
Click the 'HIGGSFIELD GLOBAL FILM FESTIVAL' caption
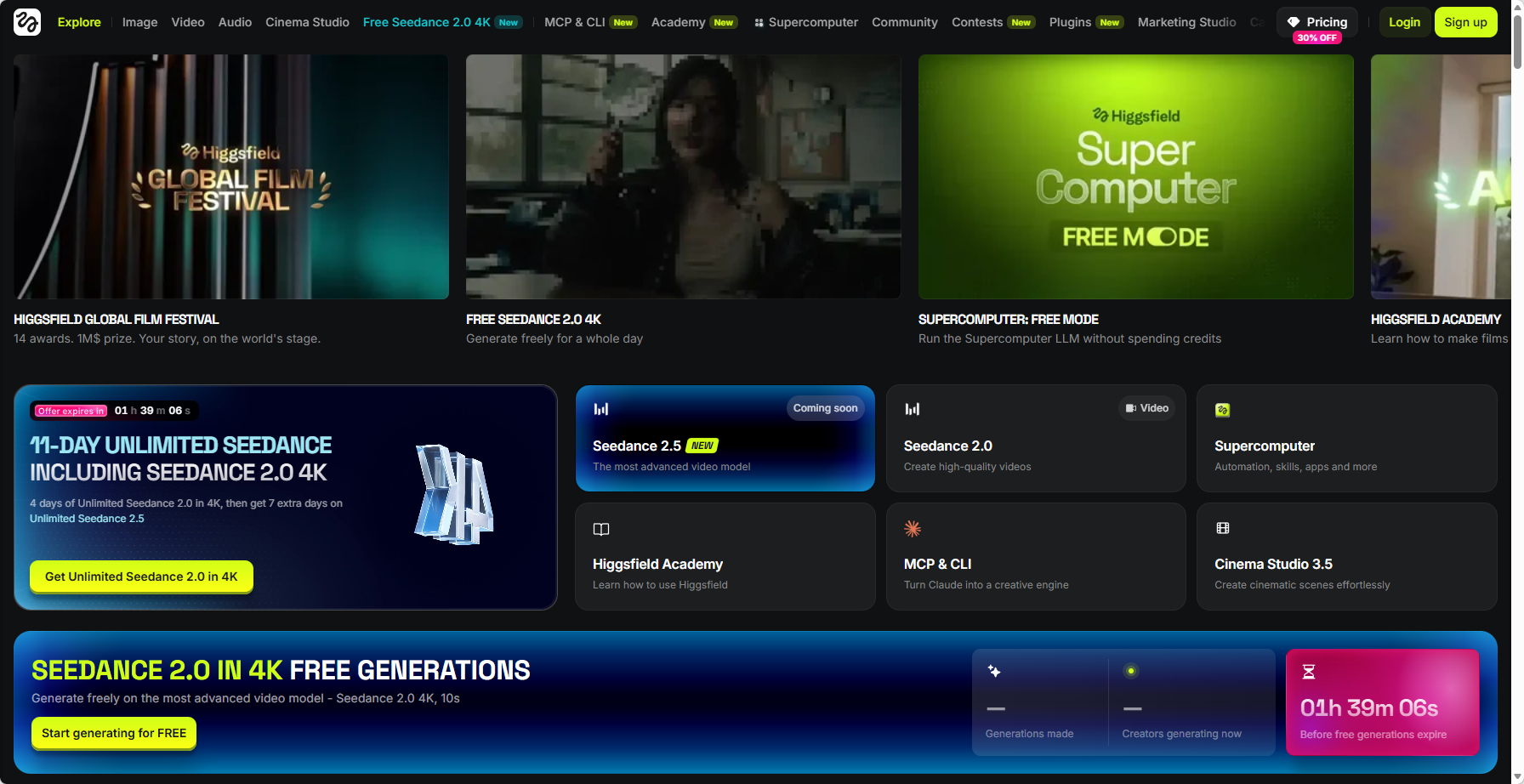click(x=117, y=320)
